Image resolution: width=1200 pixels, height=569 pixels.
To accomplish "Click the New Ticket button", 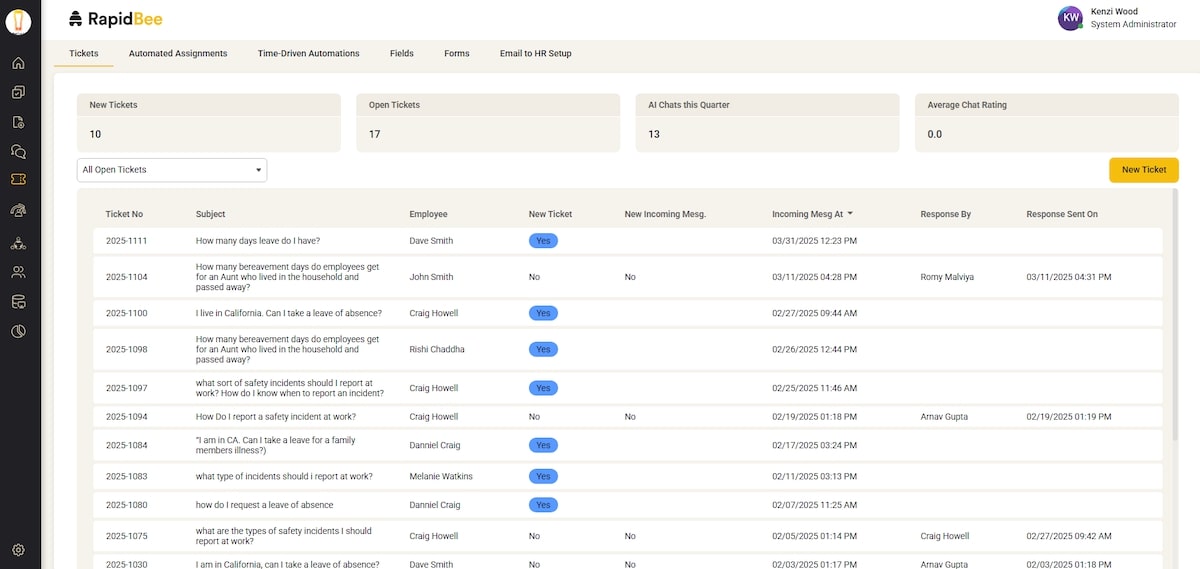I will [1144, 170].
